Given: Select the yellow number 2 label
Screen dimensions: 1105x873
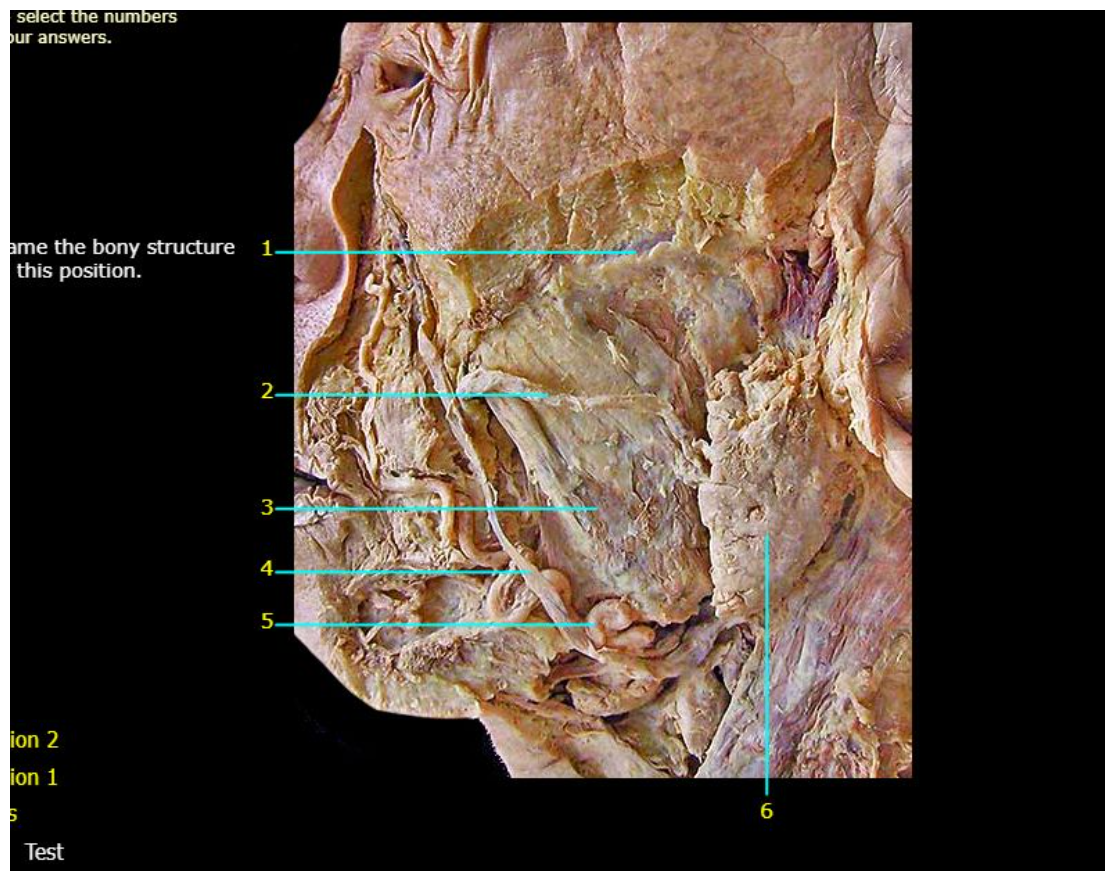Looking at the screenshot, I should [266, 391].
